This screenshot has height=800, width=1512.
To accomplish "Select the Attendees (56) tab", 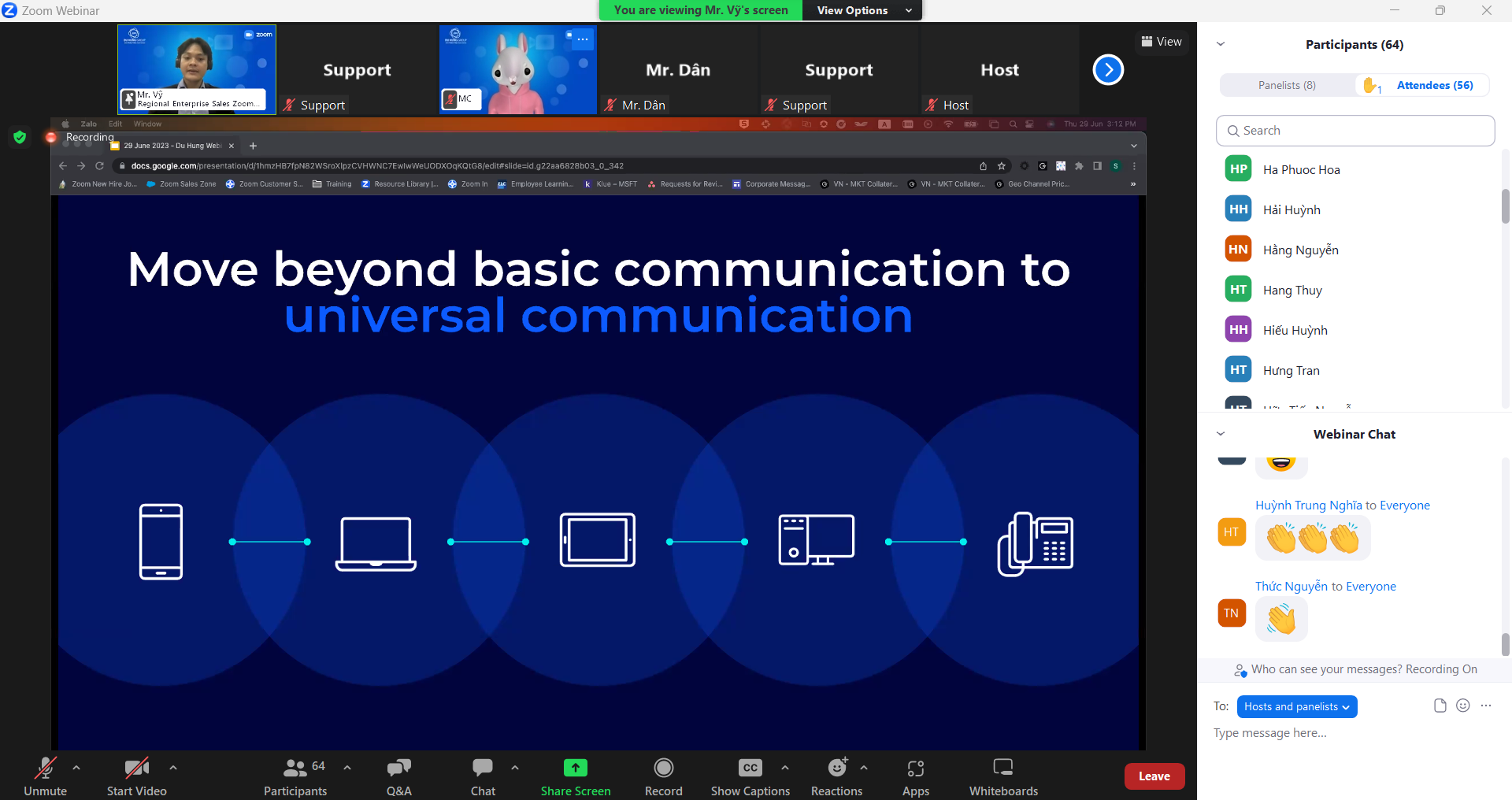I will point(1435,85).
